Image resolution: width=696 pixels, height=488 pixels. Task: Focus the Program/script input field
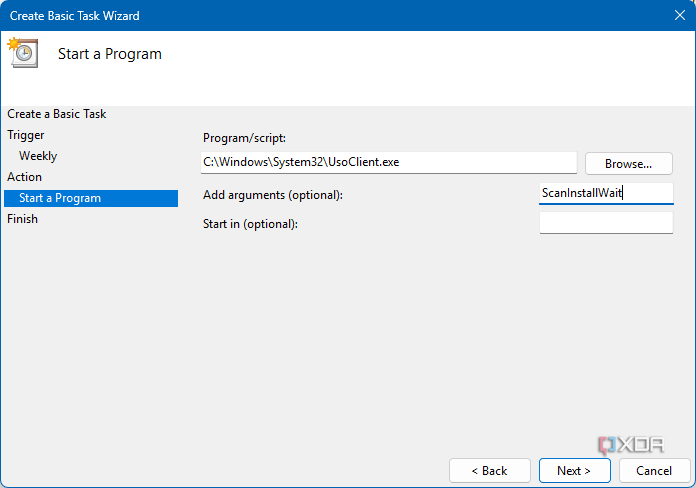tap(389, 163)
